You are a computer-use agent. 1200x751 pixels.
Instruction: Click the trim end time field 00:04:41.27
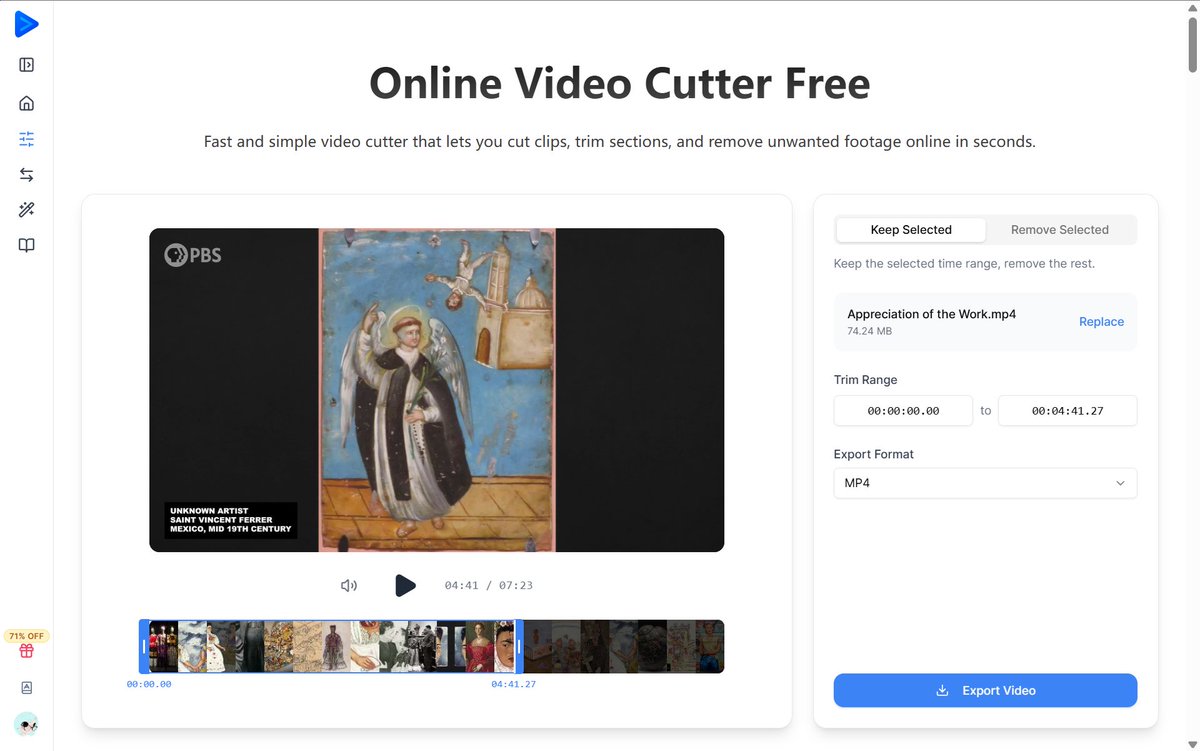[x=1067, y=411]
